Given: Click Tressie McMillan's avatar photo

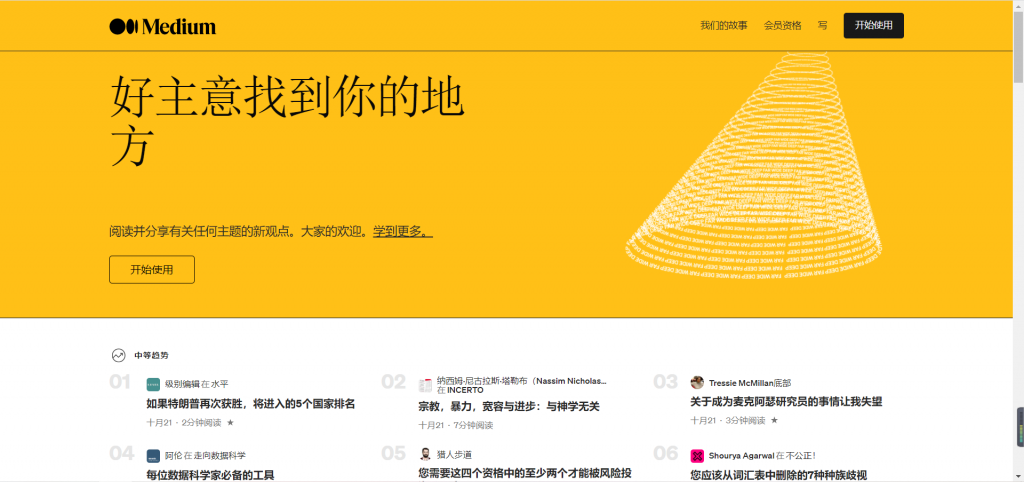Looking at the screenshot, I should pos(697,383).
